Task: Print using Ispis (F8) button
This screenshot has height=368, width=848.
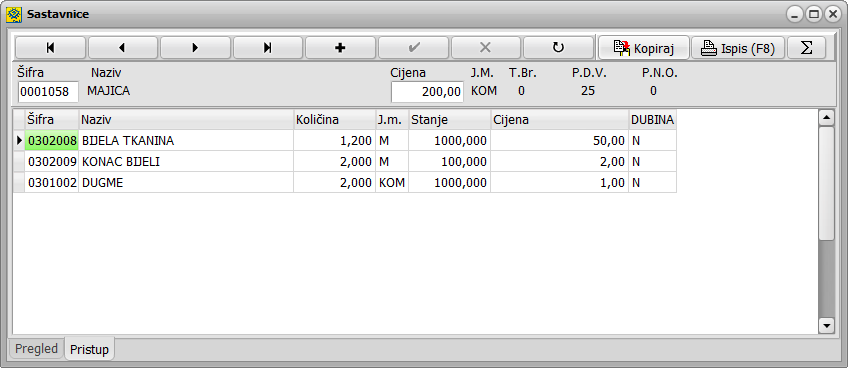Action: (x=738, y=48)
